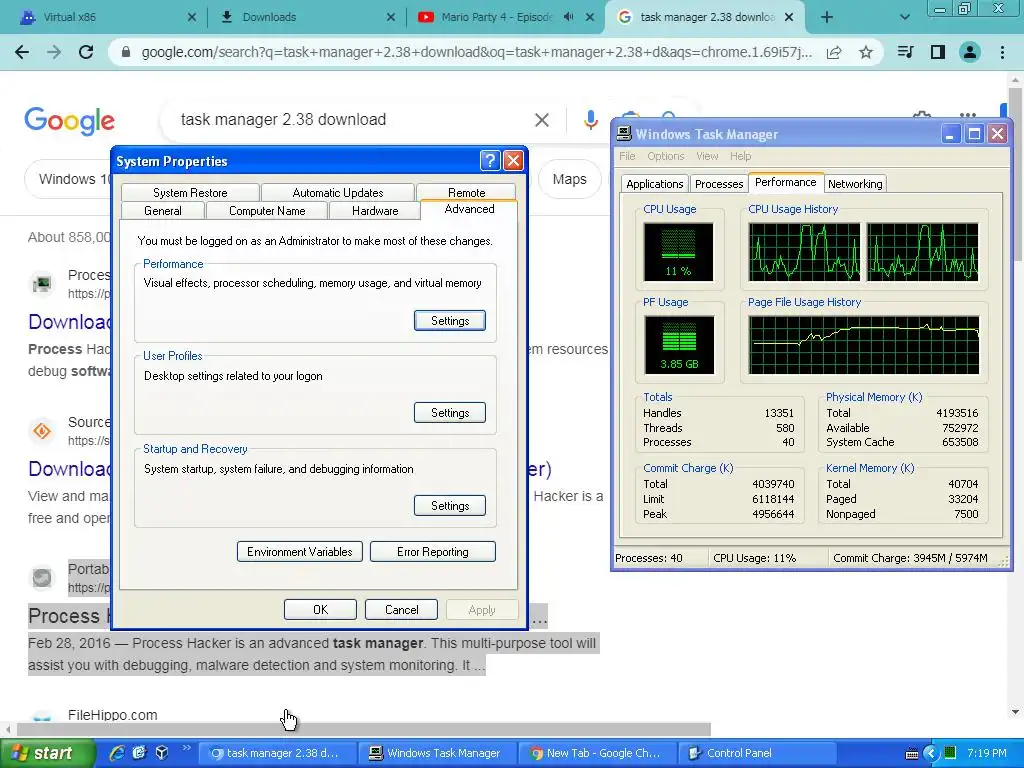Close the Virtual x86 tab
Viewport: 1024px width, 768px height.
[191, 17]
